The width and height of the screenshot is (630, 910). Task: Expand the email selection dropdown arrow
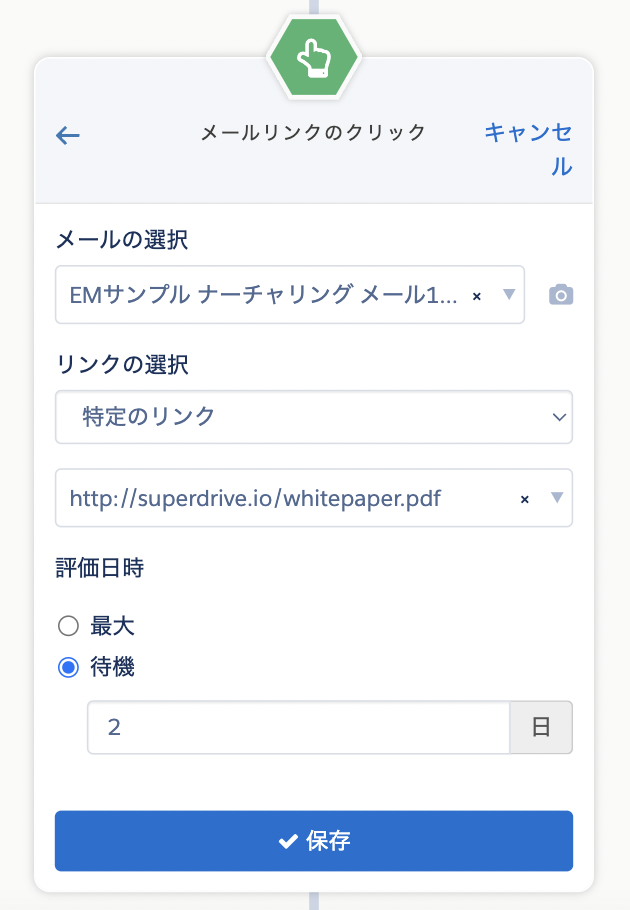509,294
